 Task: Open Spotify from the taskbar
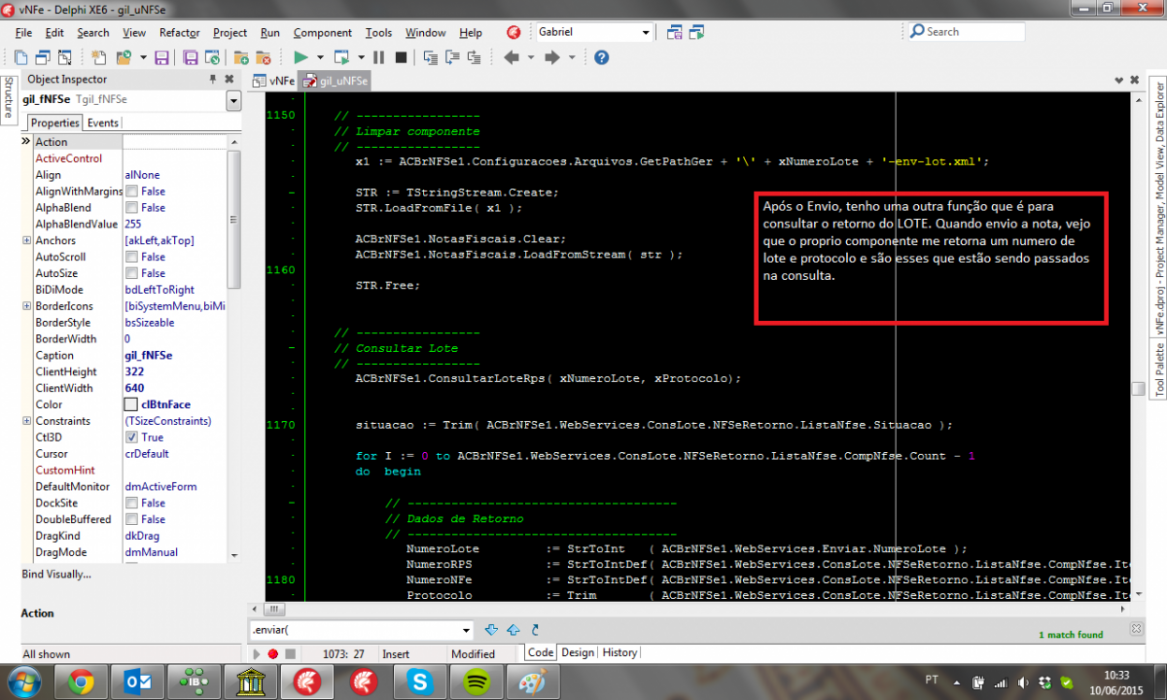476,681
